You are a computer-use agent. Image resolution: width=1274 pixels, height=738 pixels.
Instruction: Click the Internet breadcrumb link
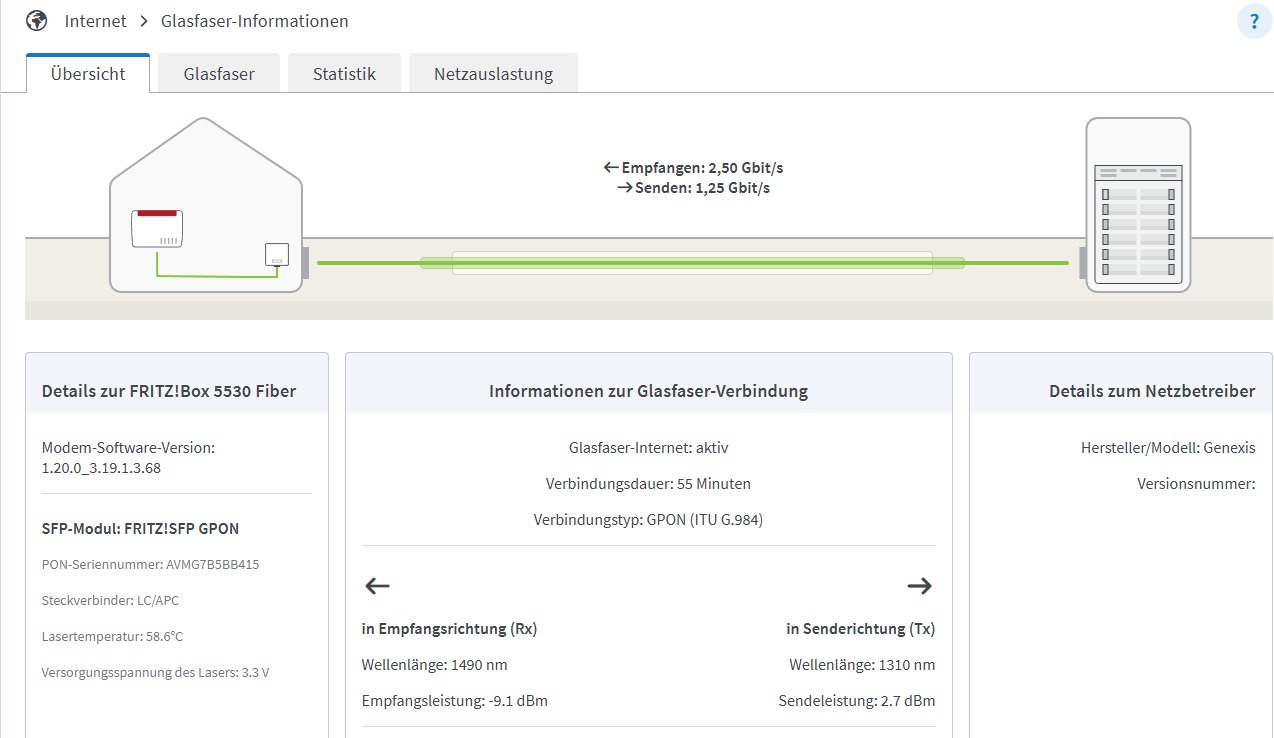click(96, 21)
